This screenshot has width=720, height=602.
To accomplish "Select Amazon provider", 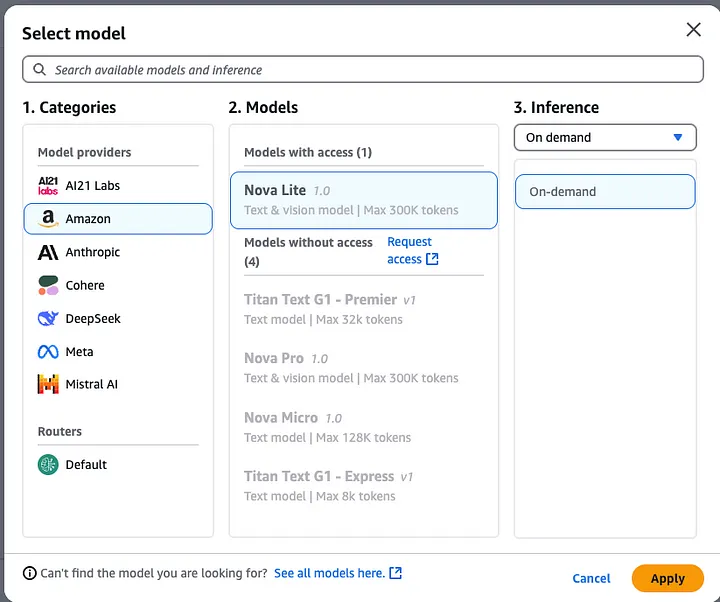I will [118, 219].
